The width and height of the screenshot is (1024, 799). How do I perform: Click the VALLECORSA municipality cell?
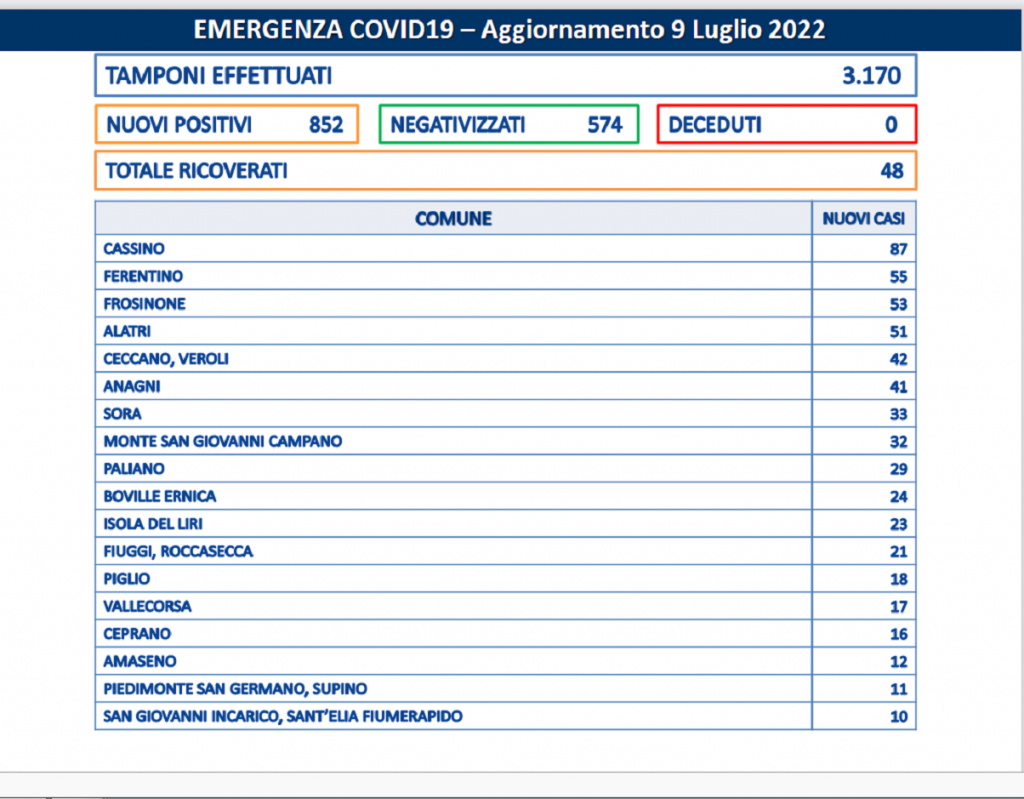point(147,606)
